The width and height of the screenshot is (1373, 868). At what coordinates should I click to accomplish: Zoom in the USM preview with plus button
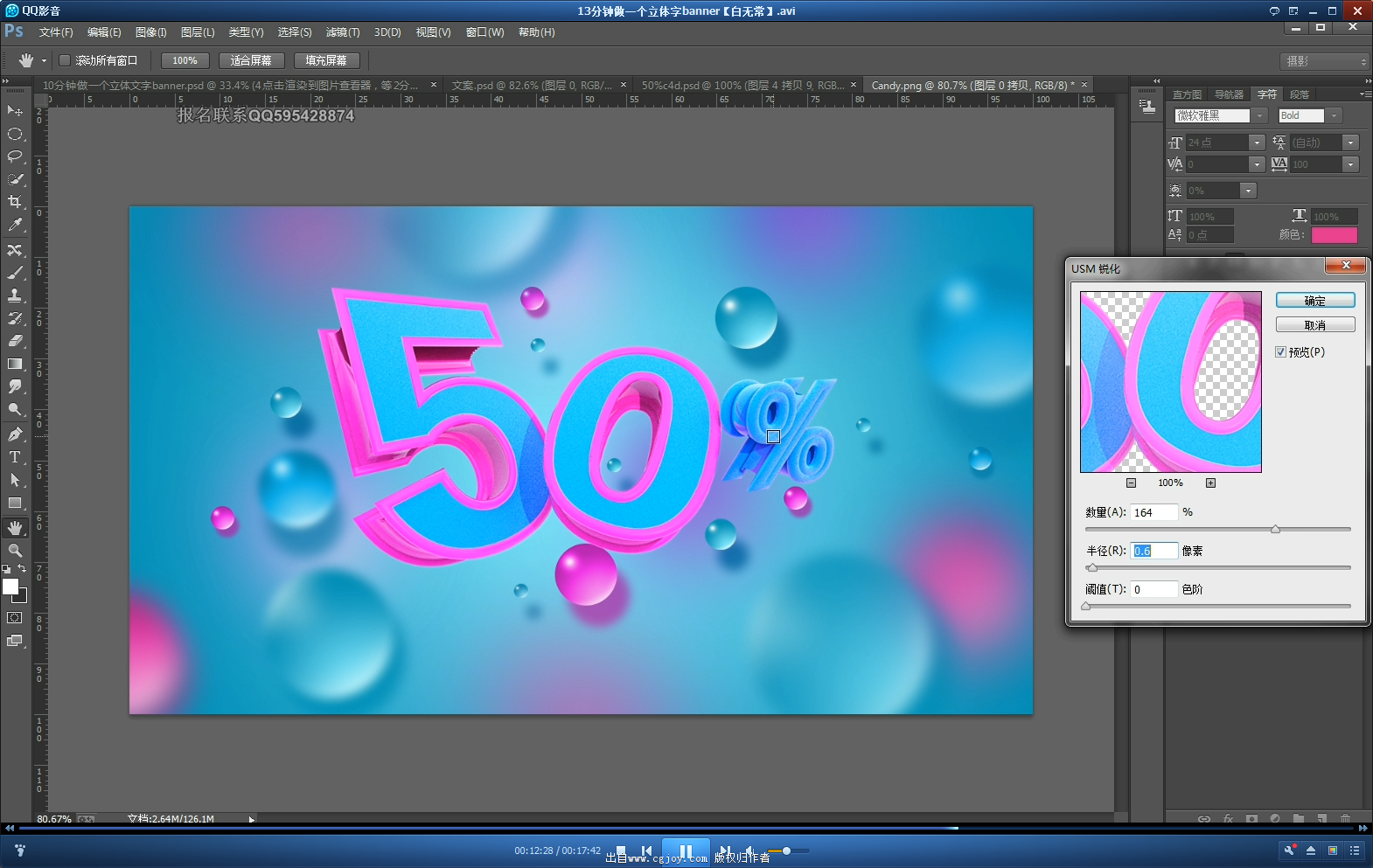click(1210, 483)
